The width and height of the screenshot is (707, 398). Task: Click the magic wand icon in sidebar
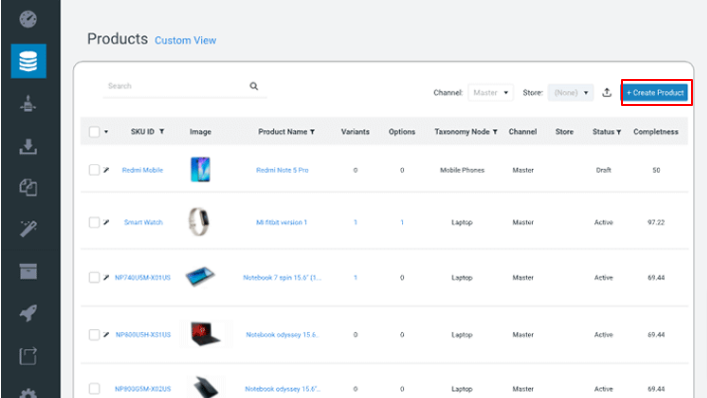28,229
